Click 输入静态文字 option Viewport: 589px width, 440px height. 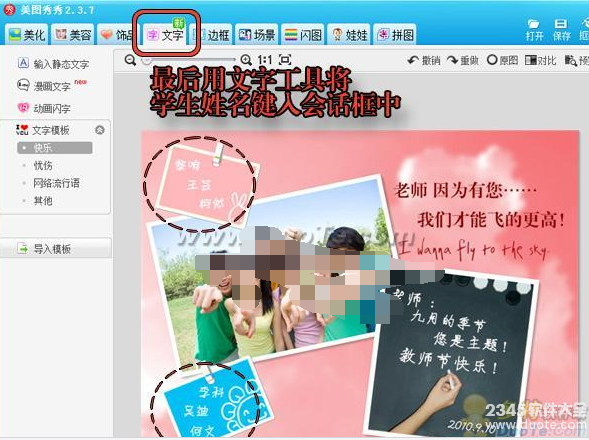tap(54, 64)
